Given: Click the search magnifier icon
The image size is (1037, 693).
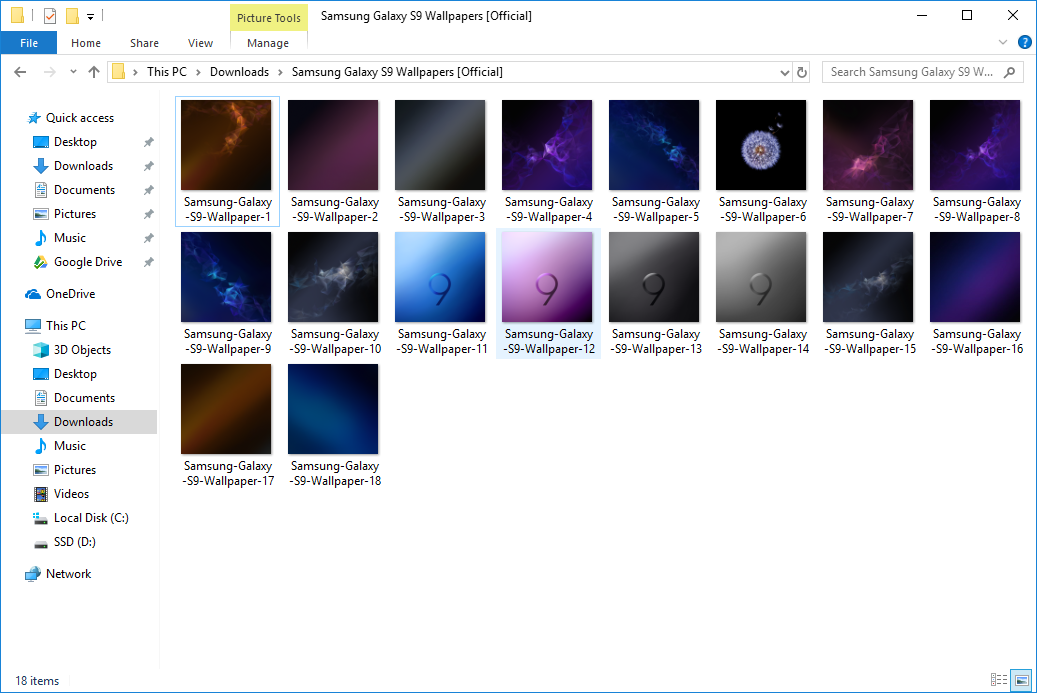Looking at the screenshot, I should (x=1009, y=72).
